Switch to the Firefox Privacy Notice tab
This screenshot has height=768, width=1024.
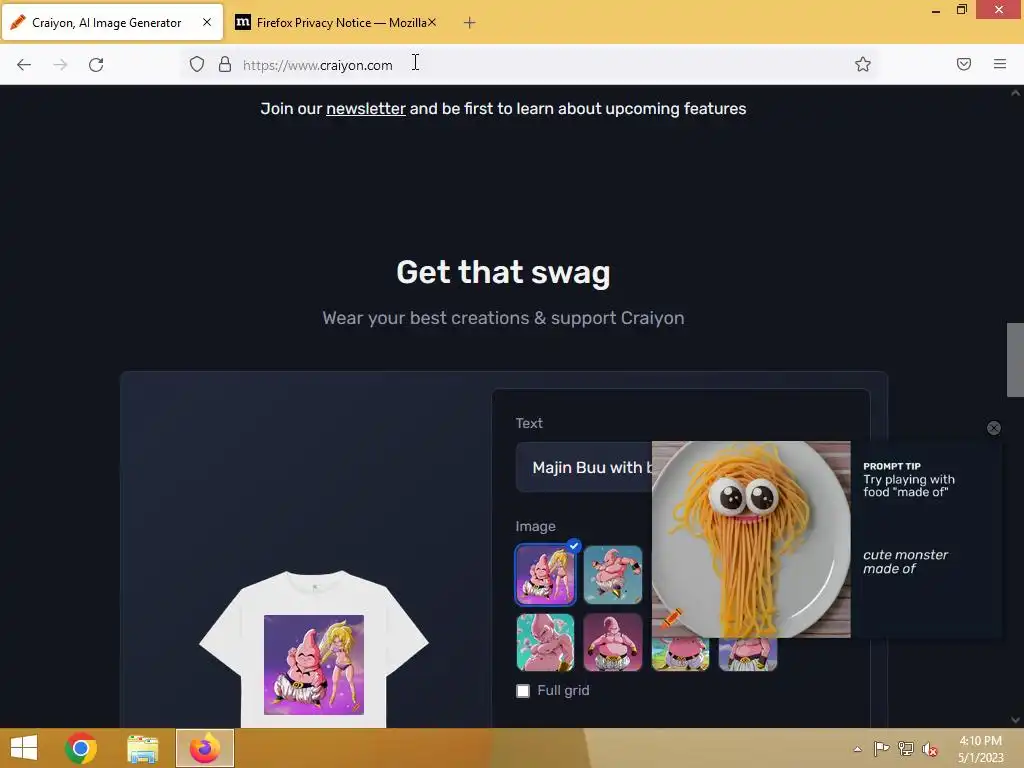[336, 23]
